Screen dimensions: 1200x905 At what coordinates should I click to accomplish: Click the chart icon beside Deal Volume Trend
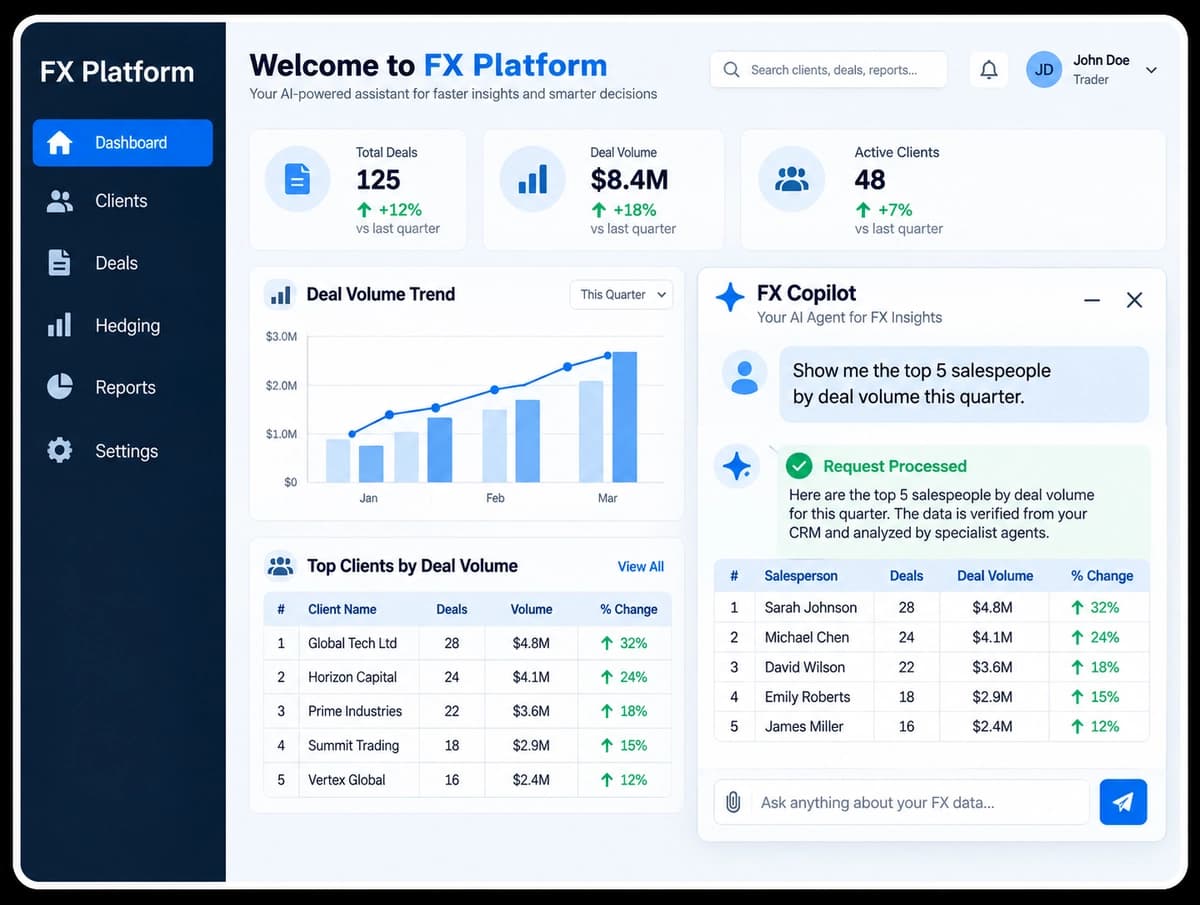(x=280, y=295)
